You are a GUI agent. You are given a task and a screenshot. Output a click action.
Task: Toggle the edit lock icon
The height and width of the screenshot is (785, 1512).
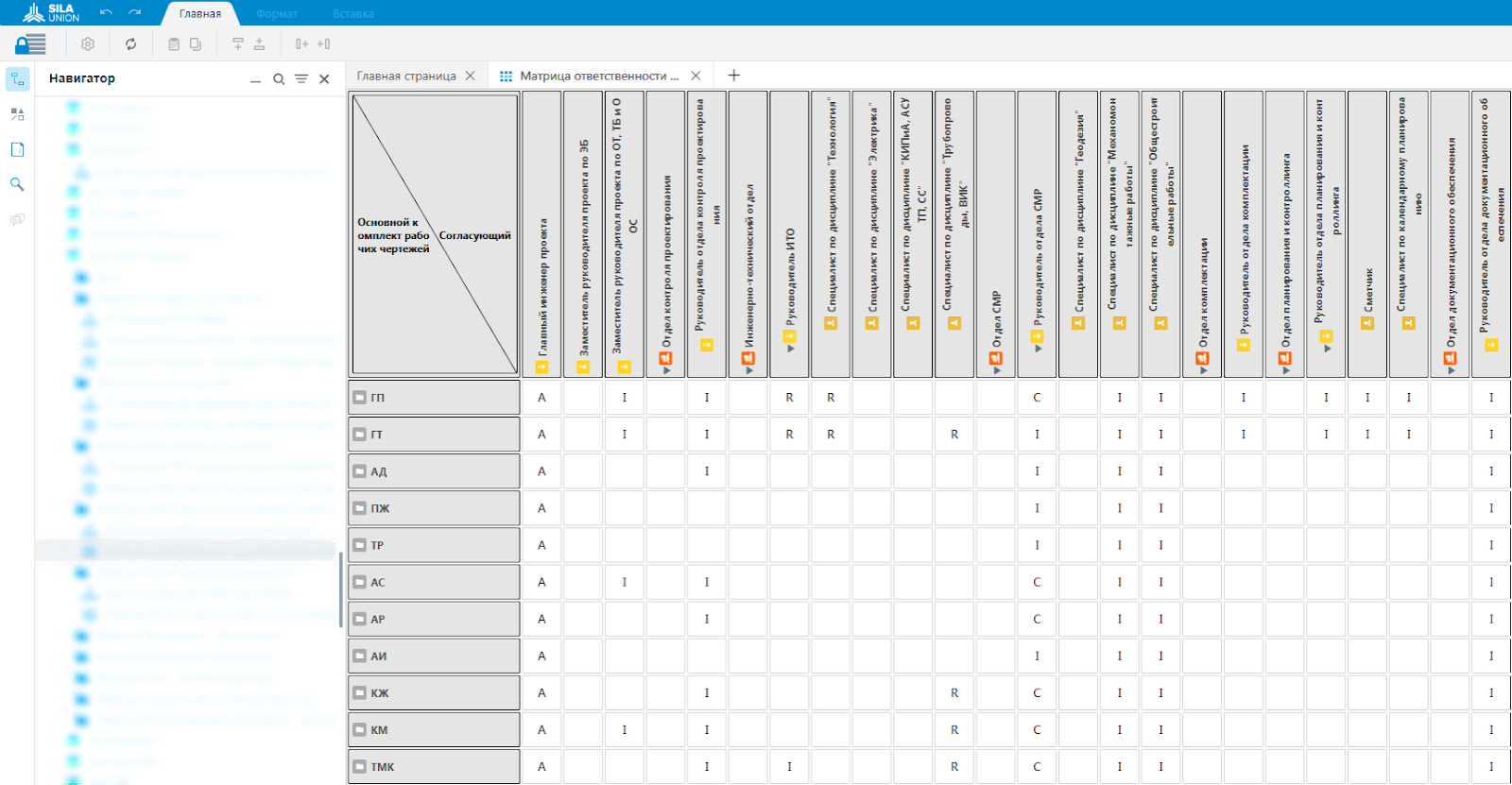click(30, 44)
